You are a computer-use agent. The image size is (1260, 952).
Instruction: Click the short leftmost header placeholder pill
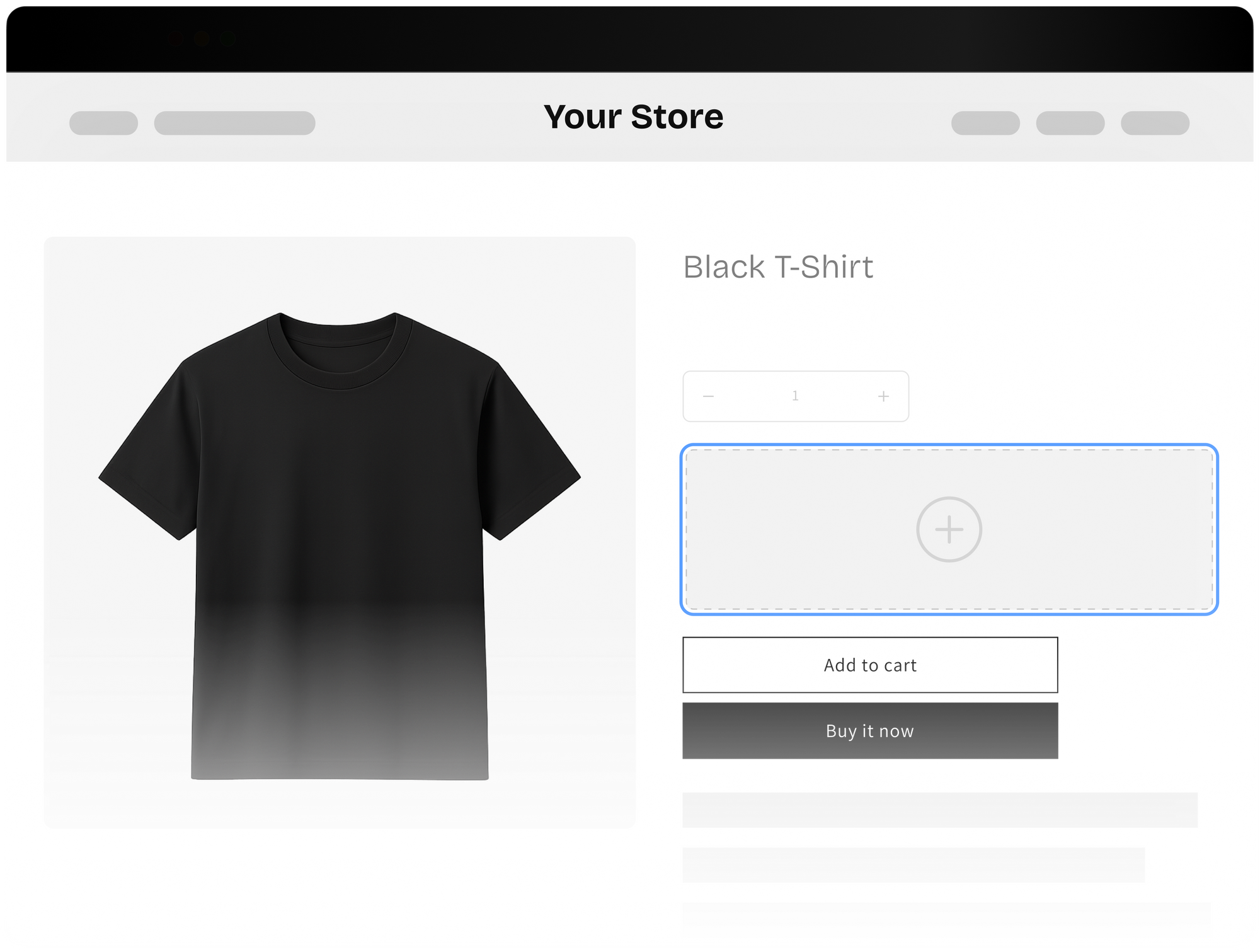(103, 123)
